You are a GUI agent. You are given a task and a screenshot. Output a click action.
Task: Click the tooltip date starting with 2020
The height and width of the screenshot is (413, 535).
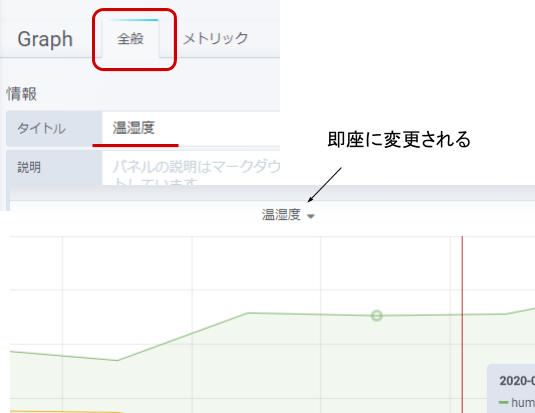click(517, 381)
